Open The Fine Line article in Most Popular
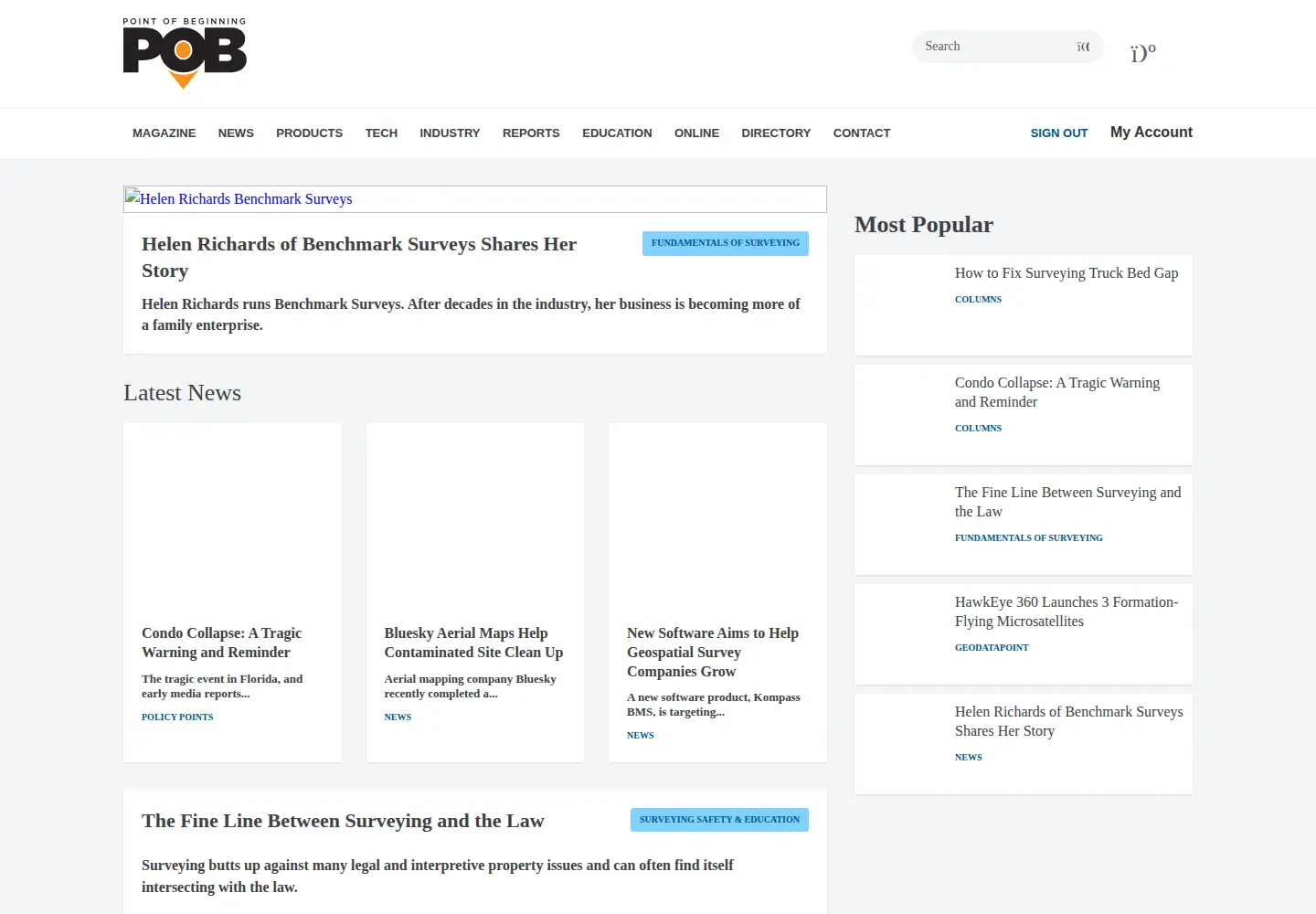 [x=1067, y=502]
